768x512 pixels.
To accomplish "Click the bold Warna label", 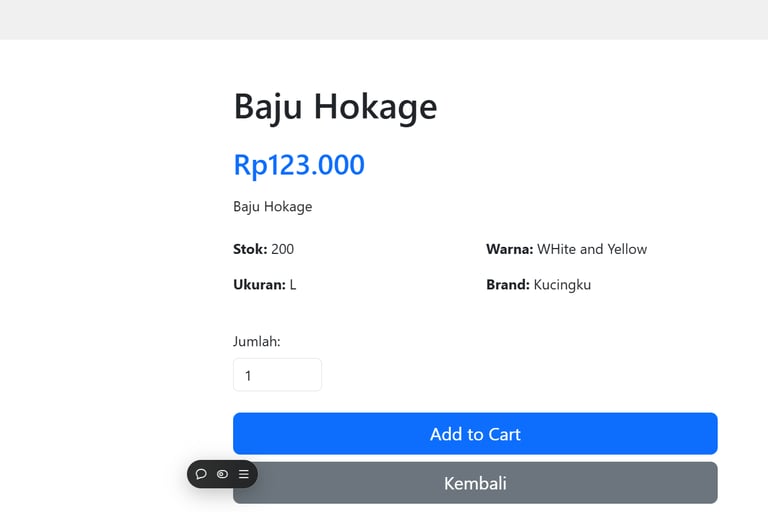I will (x=509, y=249).
